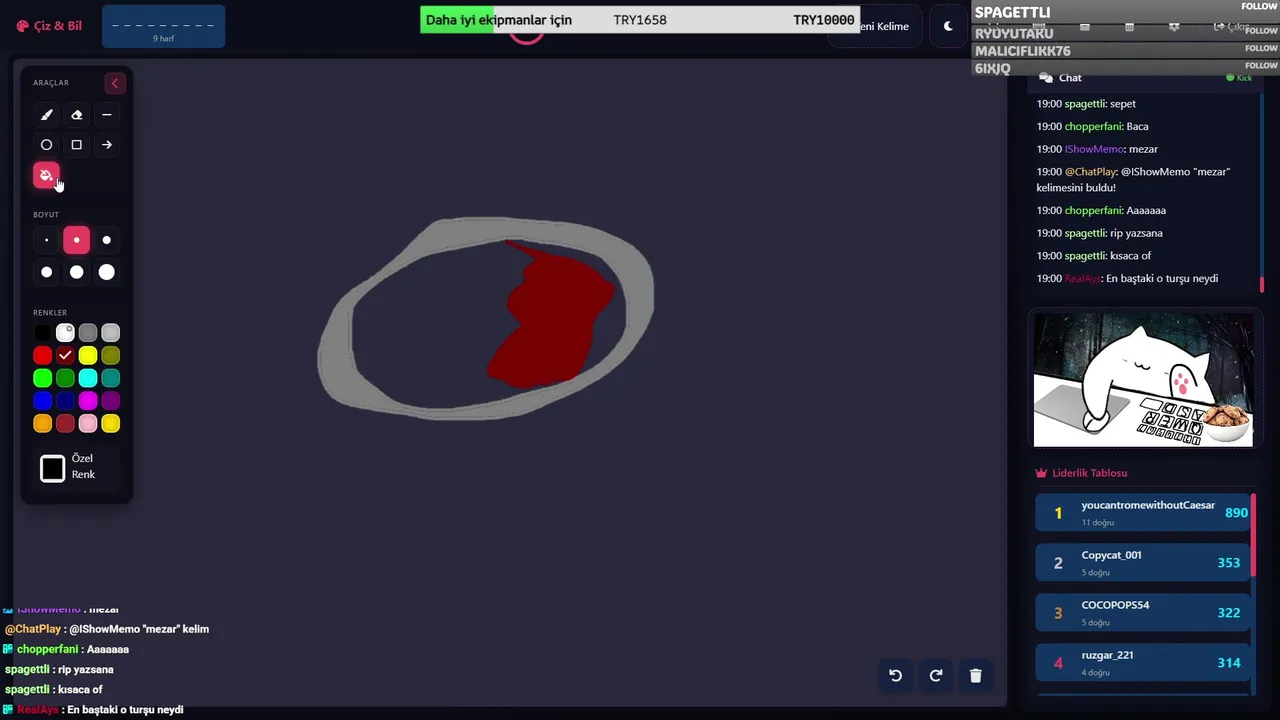Choose the smallest brush size dot
Screen dimensions: 1280x720
pyautogui.click(x=46, y=240)
